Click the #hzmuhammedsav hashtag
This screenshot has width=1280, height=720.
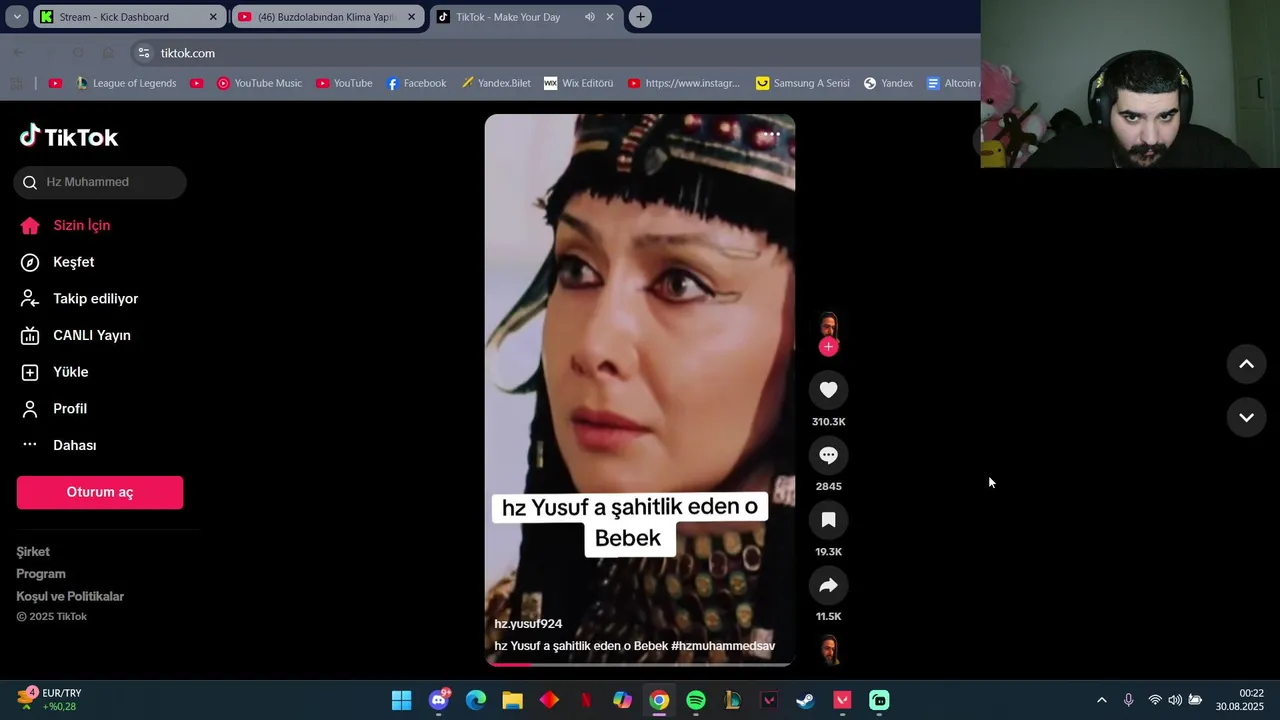click(723, 646)
